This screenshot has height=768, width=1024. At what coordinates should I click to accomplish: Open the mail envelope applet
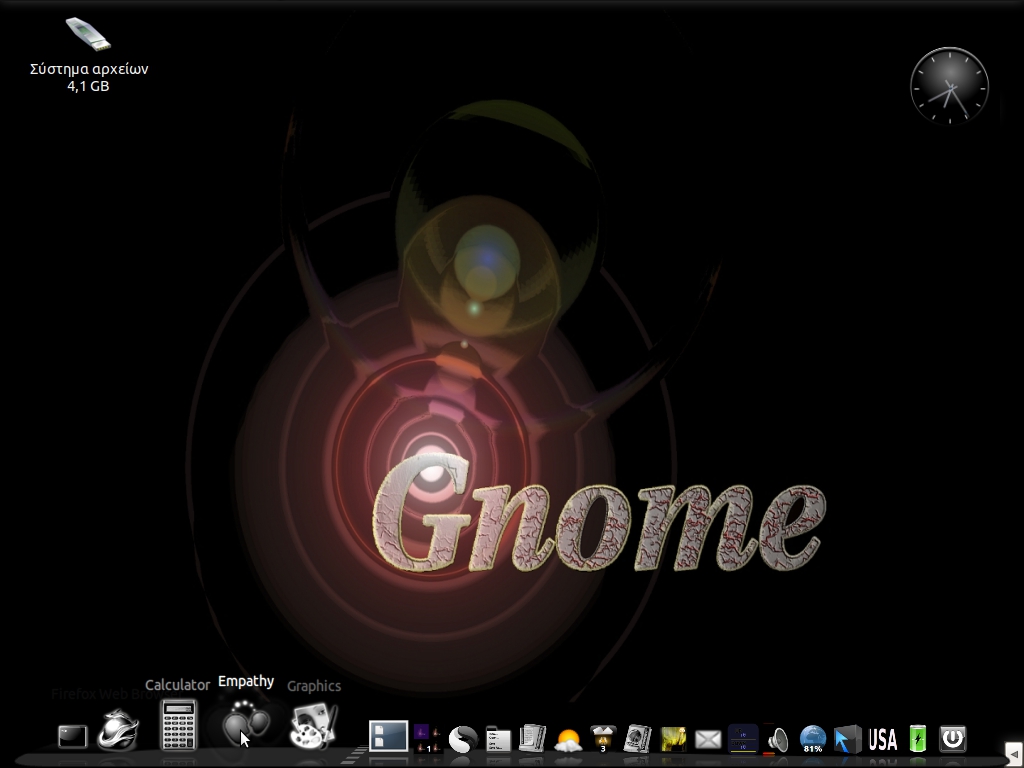click(708, 740)
